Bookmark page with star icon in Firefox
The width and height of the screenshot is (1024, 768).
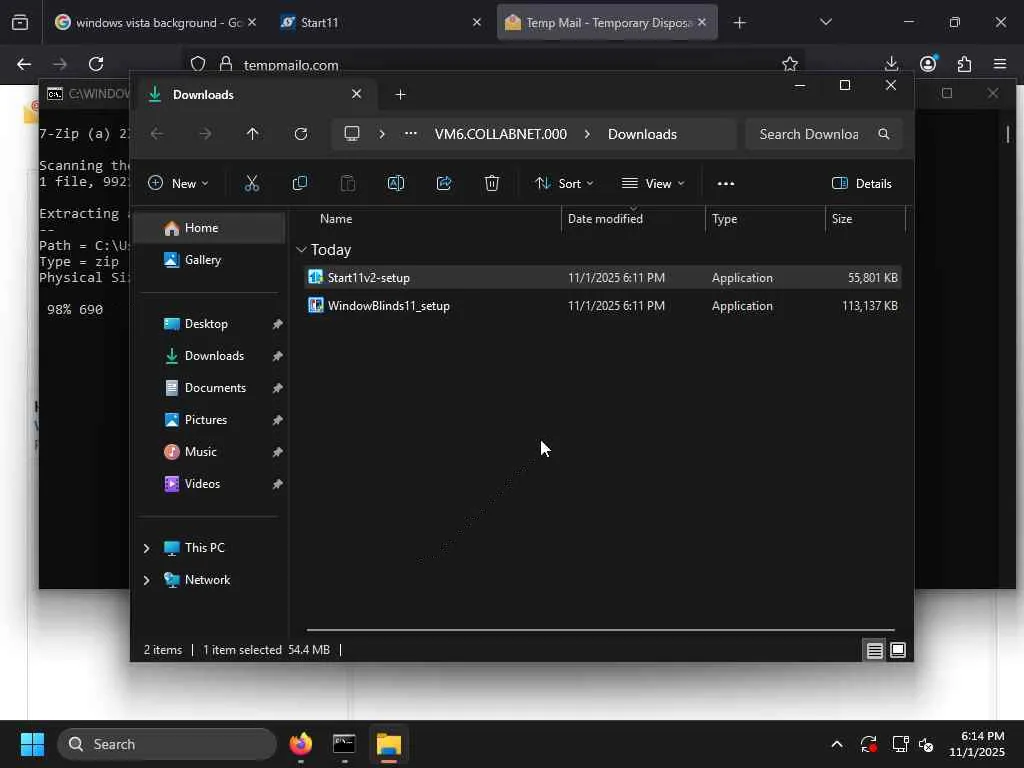[x=790, y=64]
